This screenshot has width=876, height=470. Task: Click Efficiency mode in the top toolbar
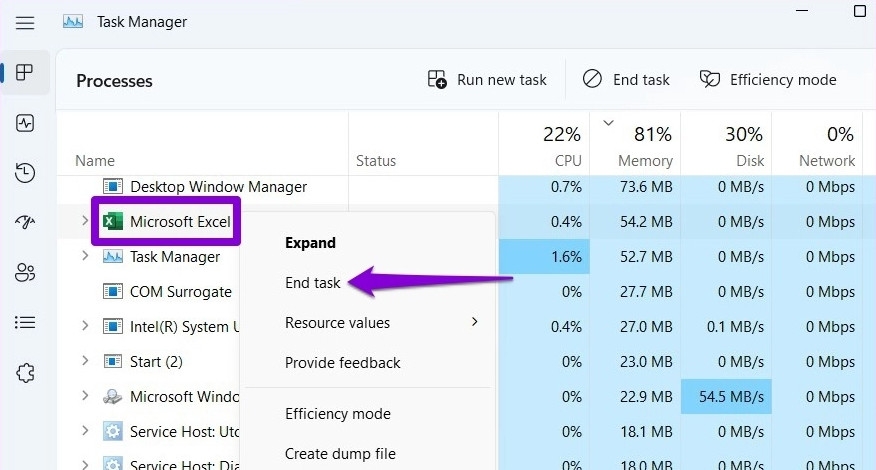(x=768, y=80)
